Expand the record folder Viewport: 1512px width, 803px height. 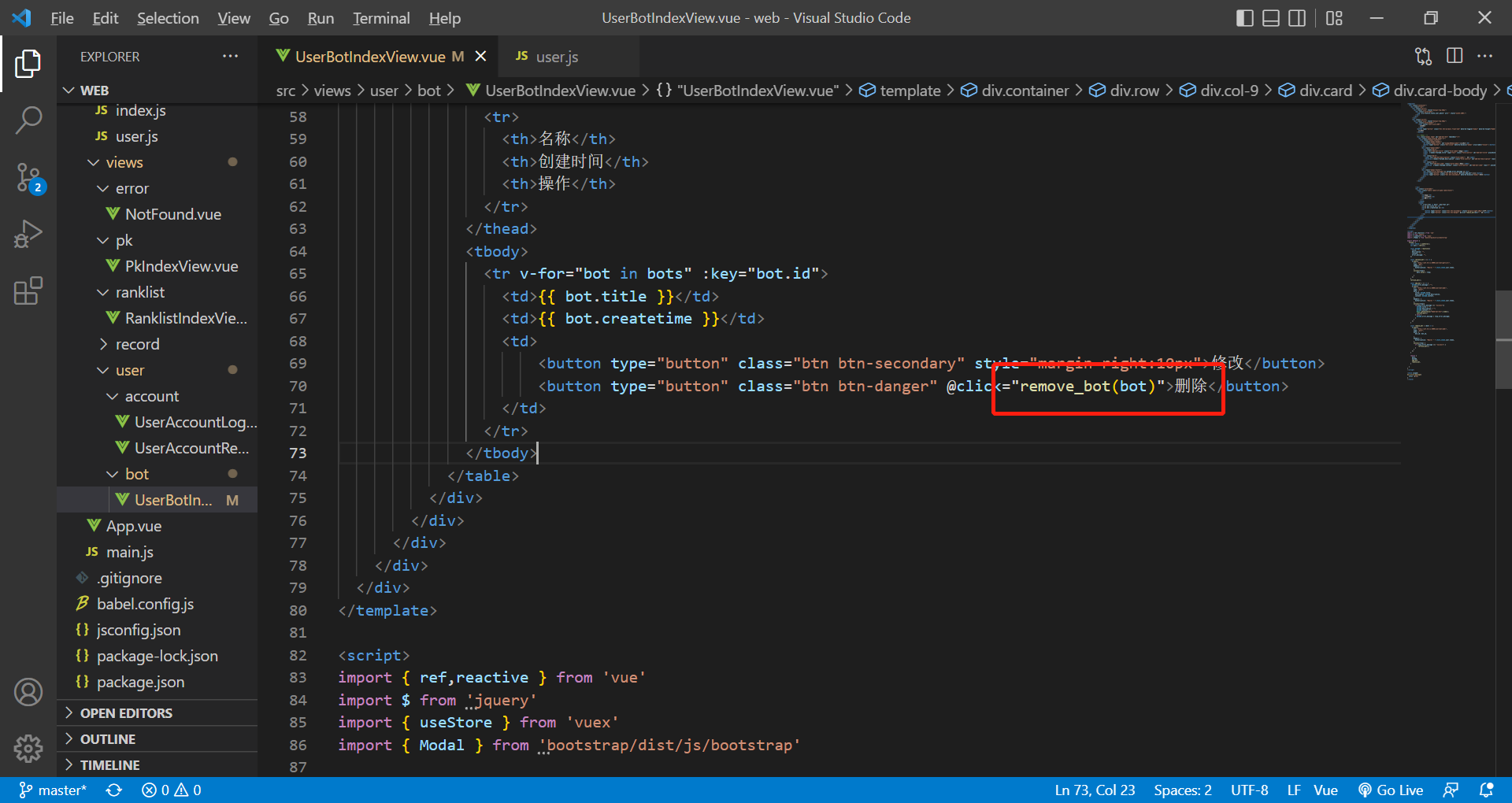click(137, 344)
